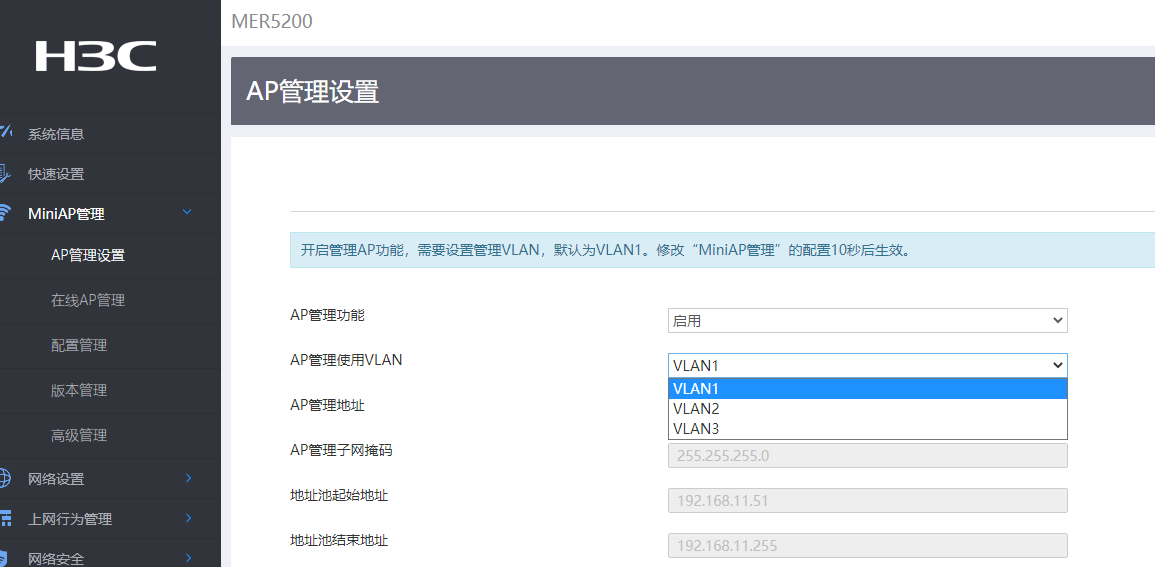Image resolution: width=1155 pixels, height=567 pixels.
Task: Choose VLAN2 from the dropdown list
Action: pos(867,409)
